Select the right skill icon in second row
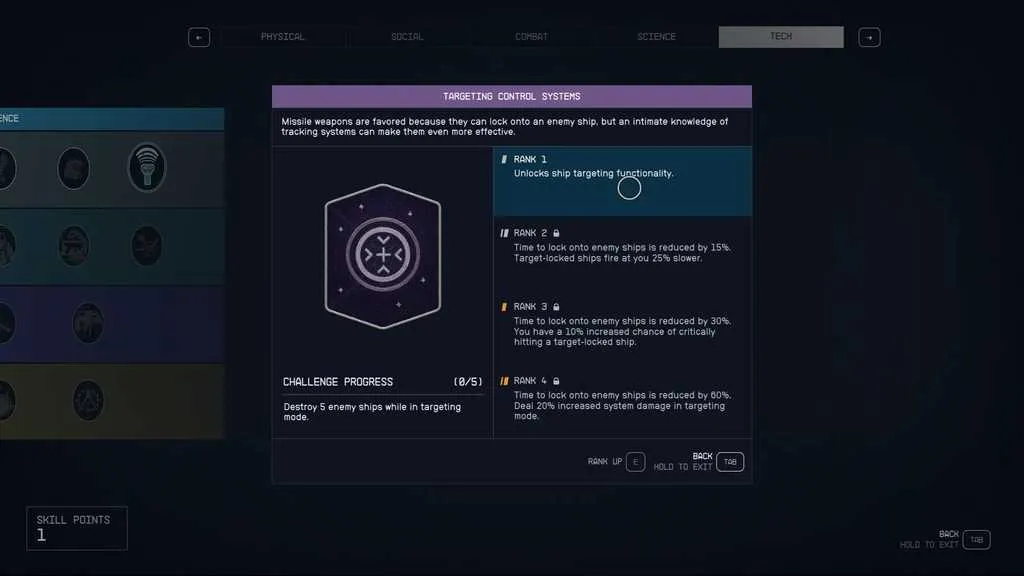1024x576 pixels. [146, 246]
